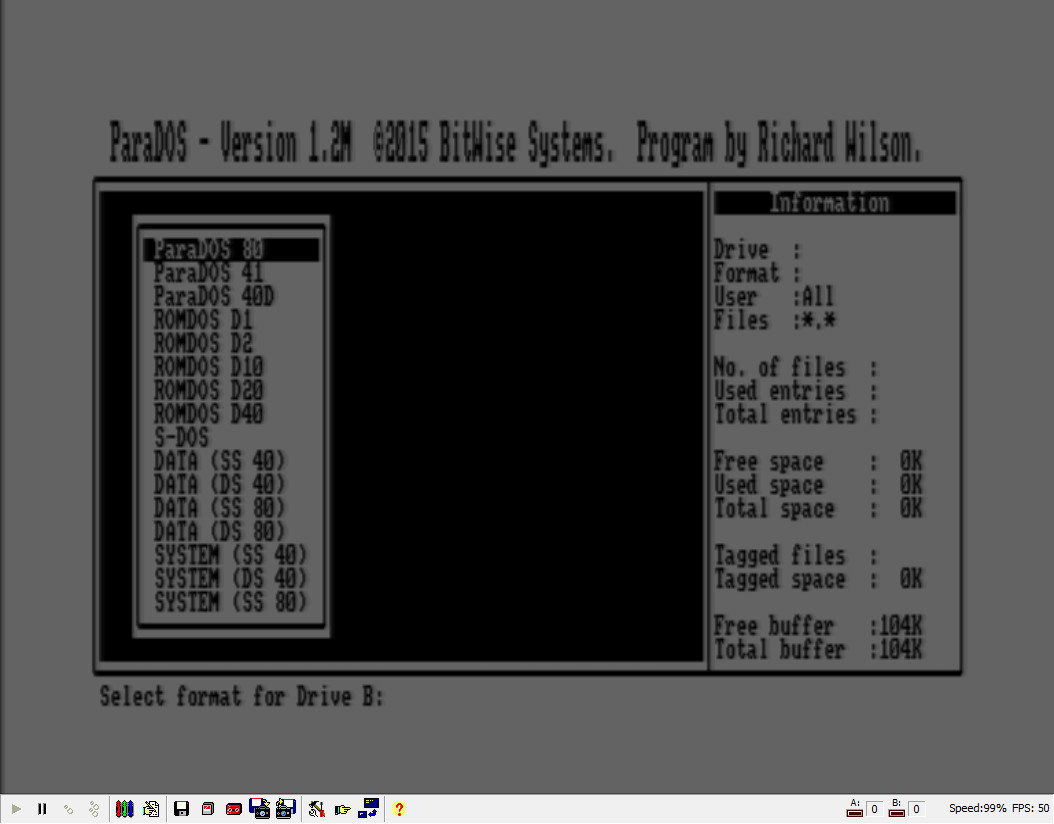Click drive B: track counter box
The width and height of the screenshot is (1054, 824).
(916, 809)
